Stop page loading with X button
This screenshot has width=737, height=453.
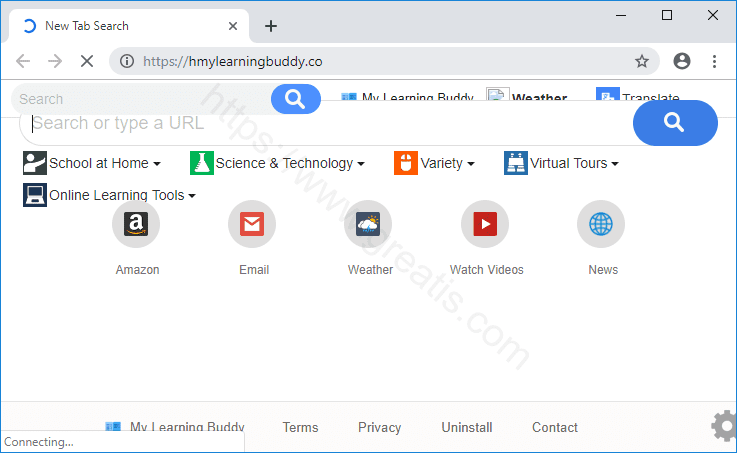click(86, 61)
